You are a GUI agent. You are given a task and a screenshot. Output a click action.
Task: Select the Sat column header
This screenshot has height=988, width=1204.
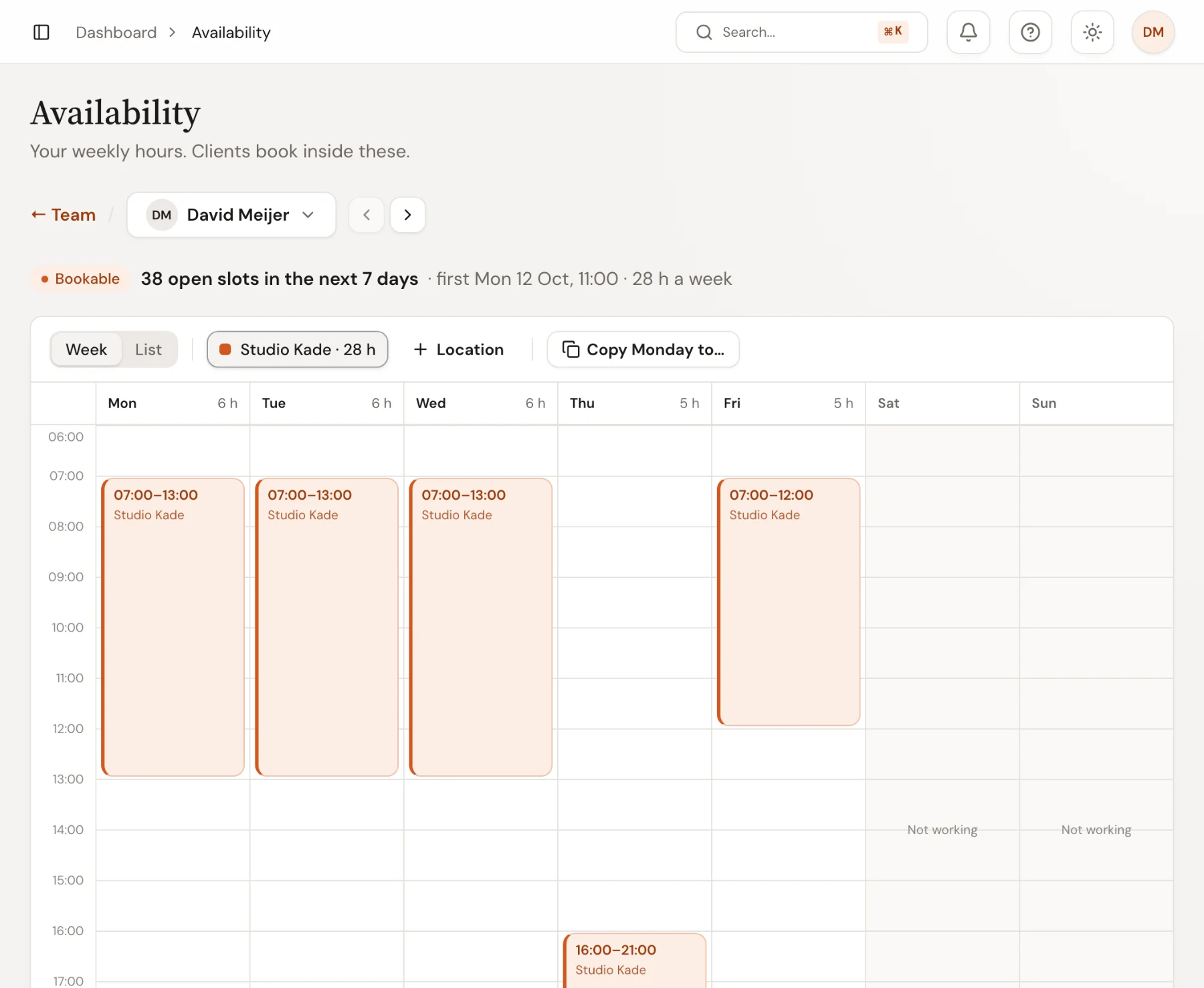[x=942, y=403]
